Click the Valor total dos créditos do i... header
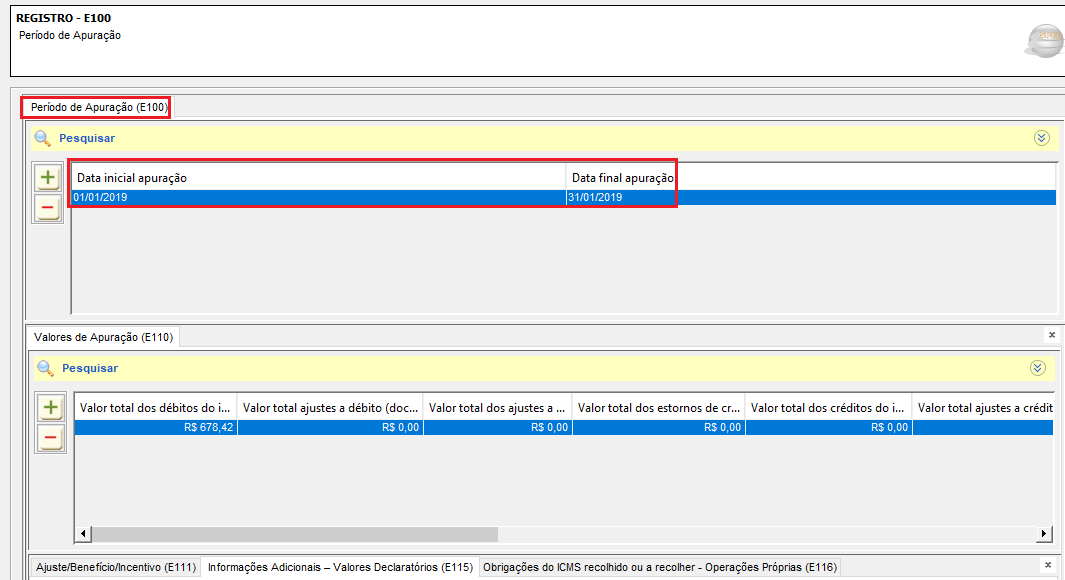Viewport: 1065px width, 580px height. 829,408
